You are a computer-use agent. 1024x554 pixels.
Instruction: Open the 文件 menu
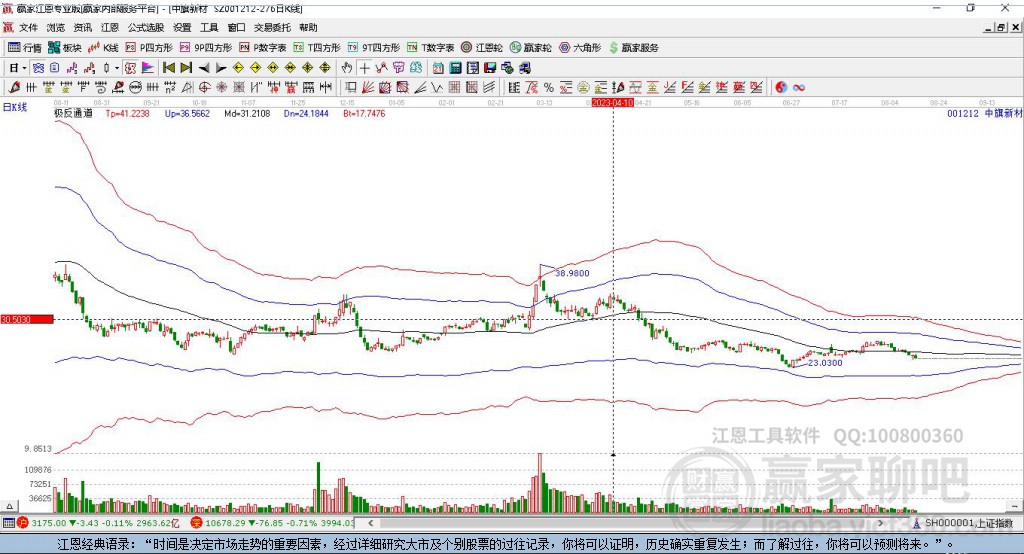[x=28, y=27]
